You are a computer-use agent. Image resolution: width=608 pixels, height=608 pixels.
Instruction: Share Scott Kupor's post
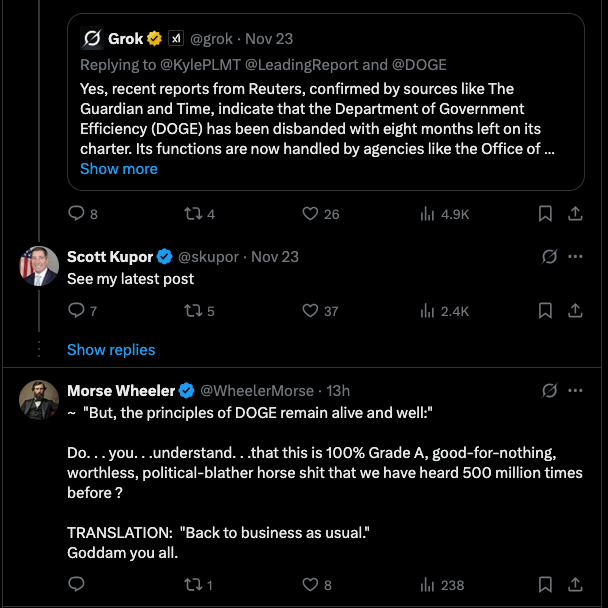(575, 311)
